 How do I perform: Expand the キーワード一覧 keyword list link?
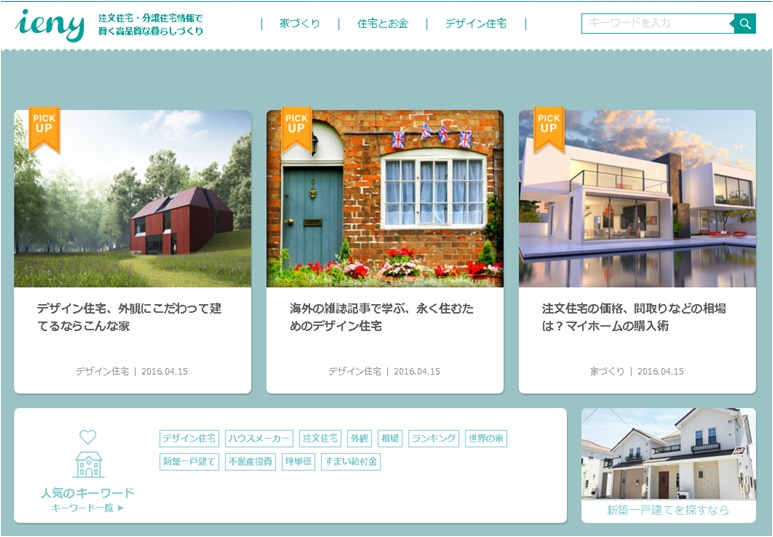tap(88, 508)
